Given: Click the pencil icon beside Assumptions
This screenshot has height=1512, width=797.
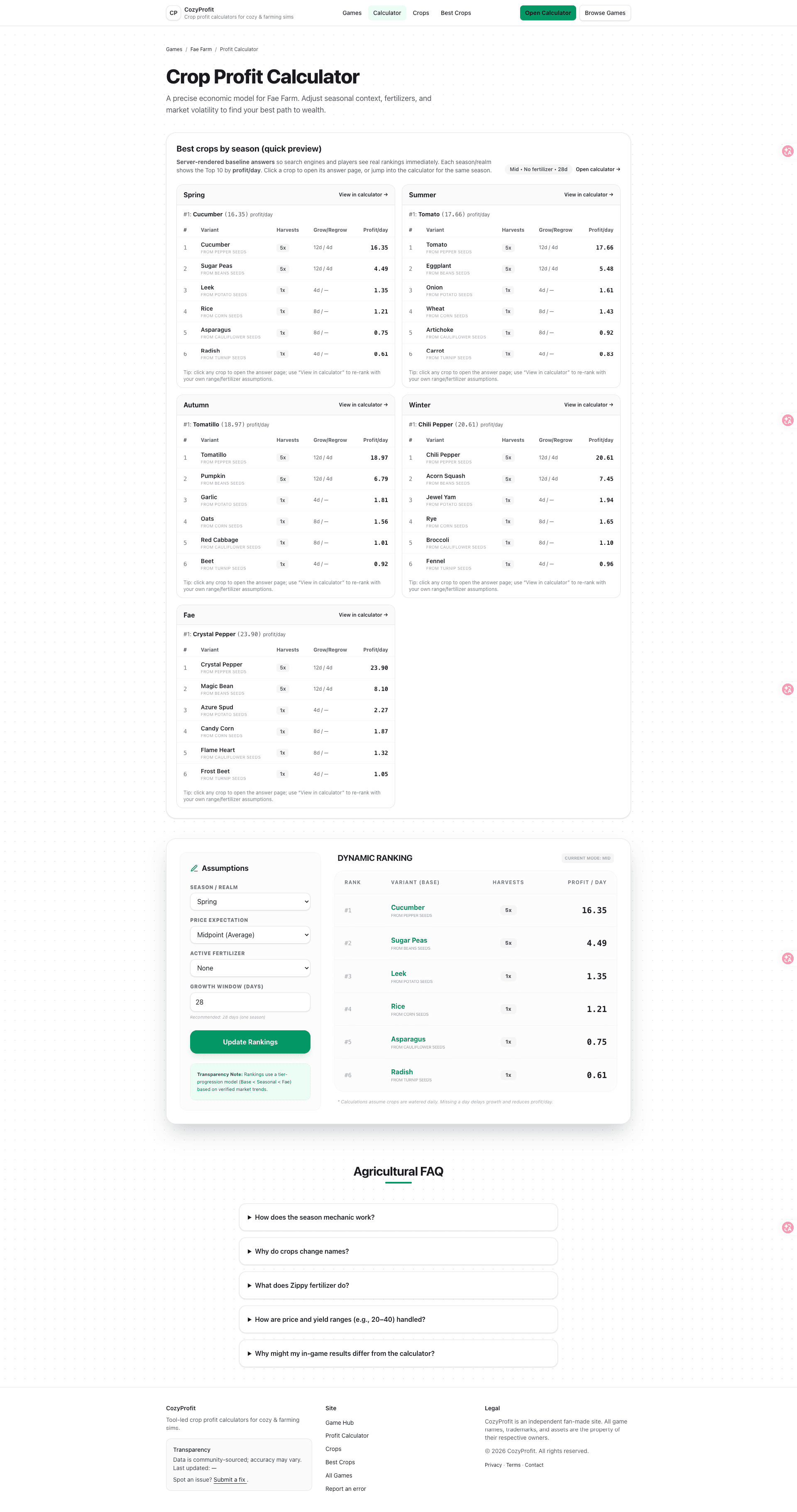Looking at the screenshot, I should 194,868.
